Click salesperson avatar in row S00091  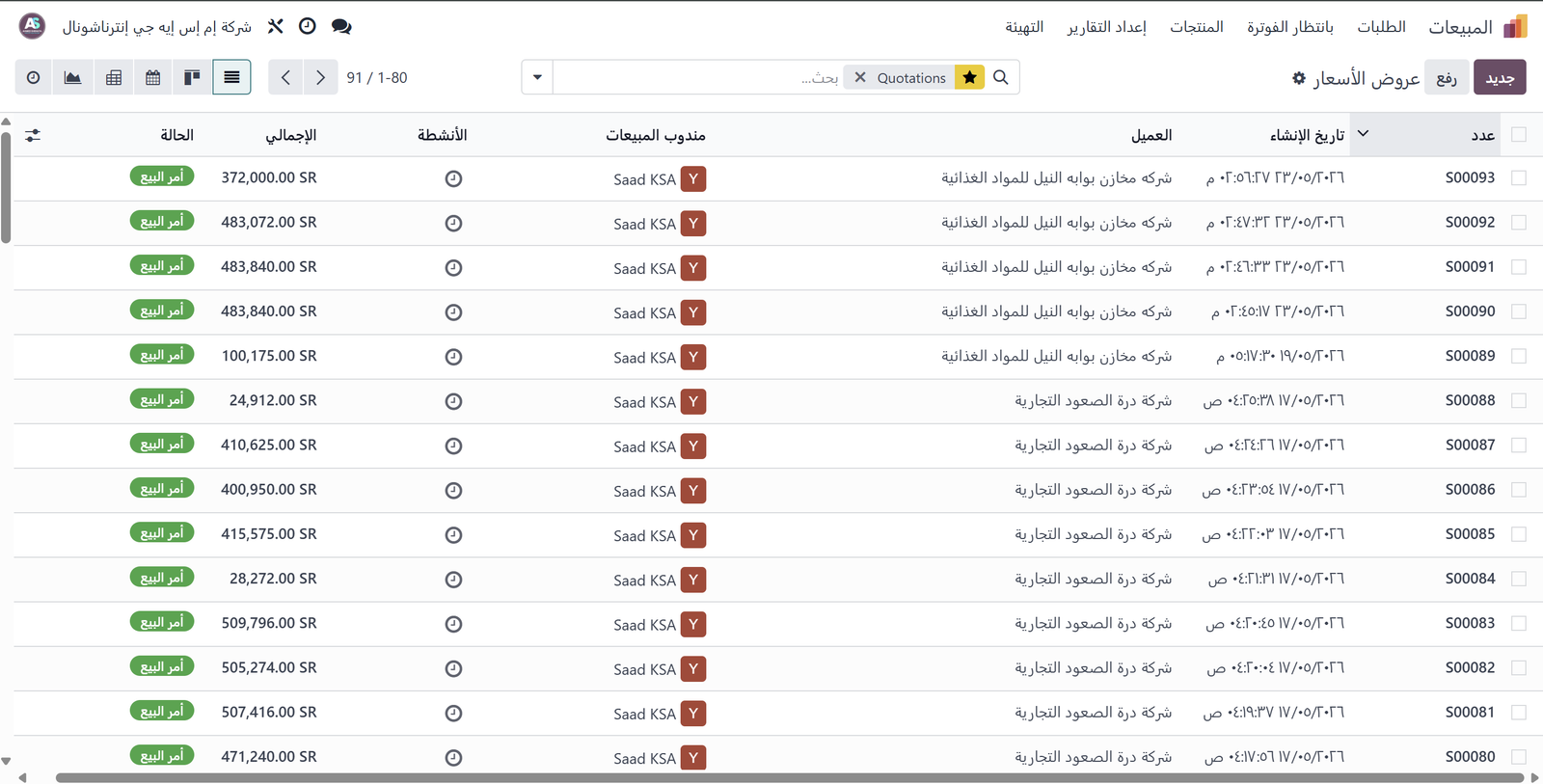[x=693, y=268]
